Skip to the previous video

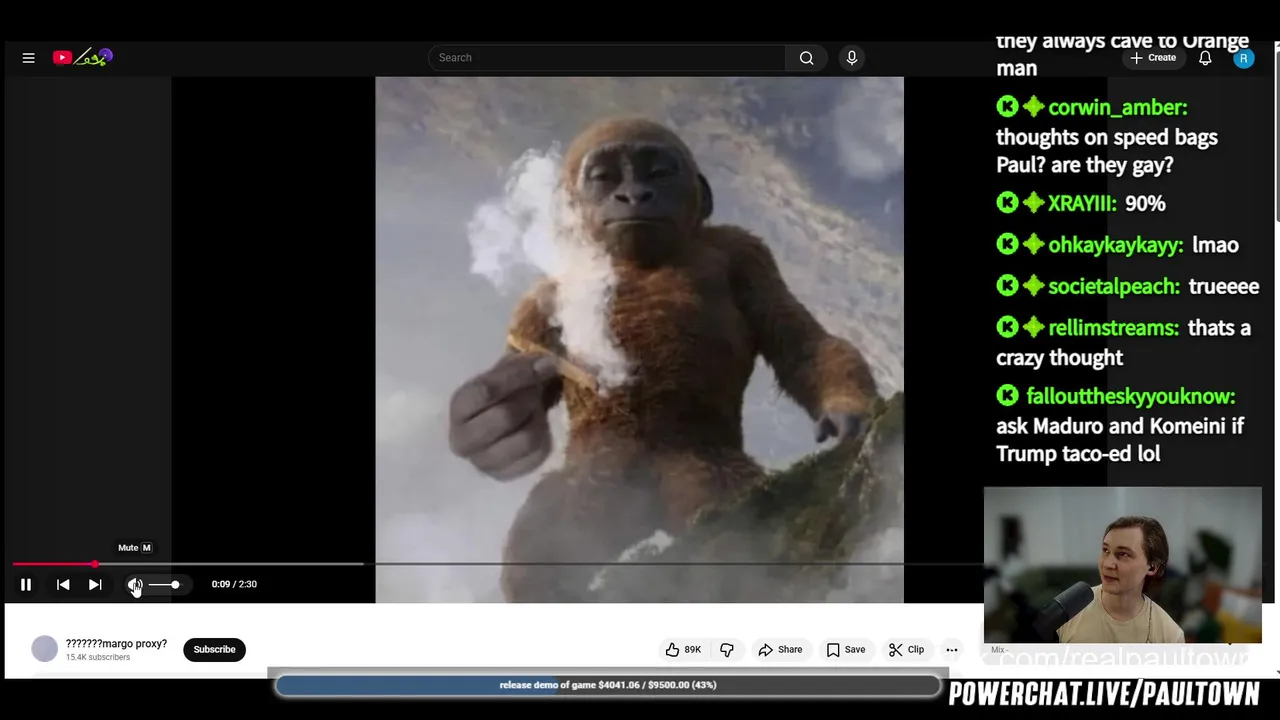pos(63,585)
